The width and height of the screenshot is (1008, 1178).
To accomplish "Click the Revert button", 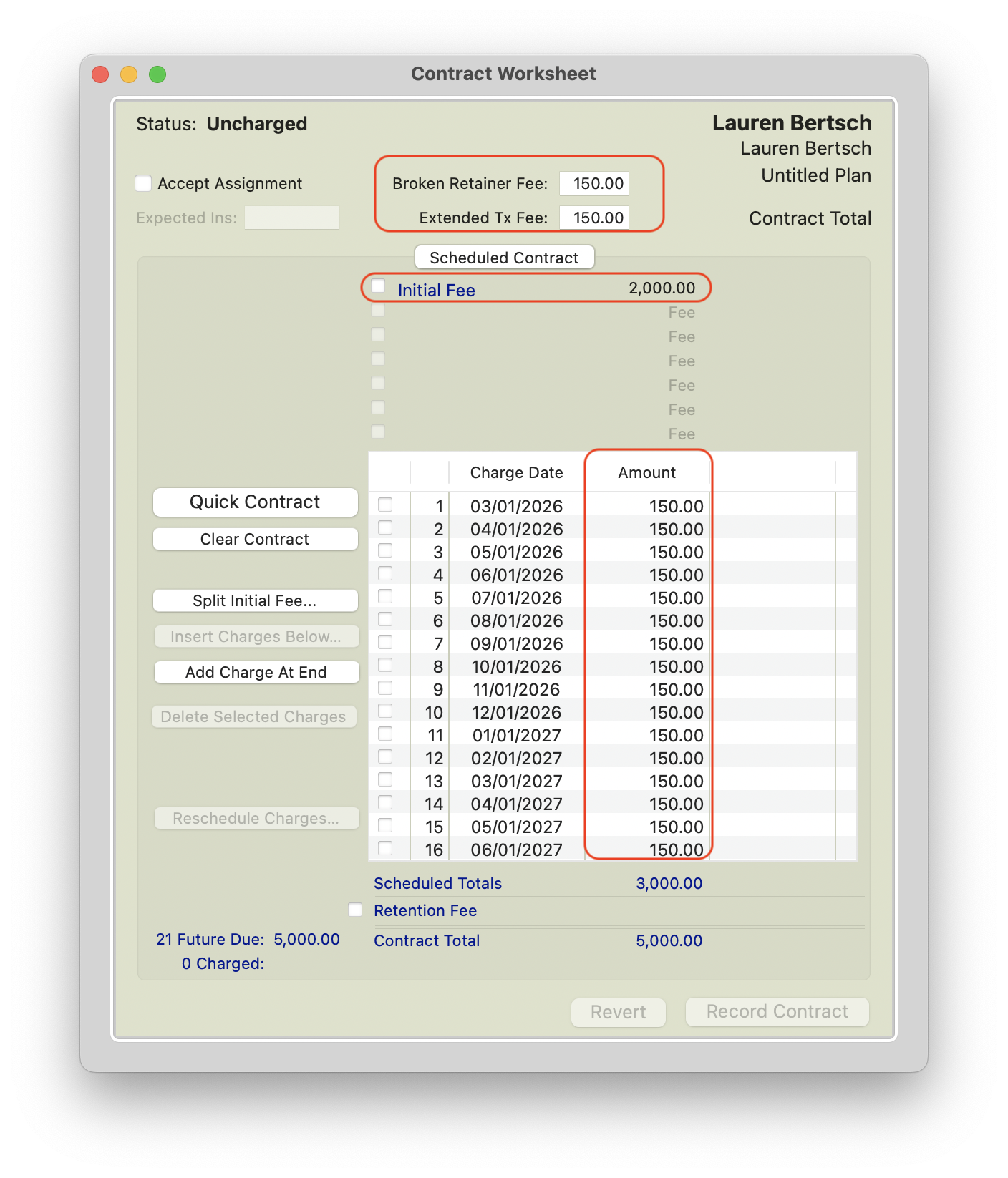I will pos(619,1012).
